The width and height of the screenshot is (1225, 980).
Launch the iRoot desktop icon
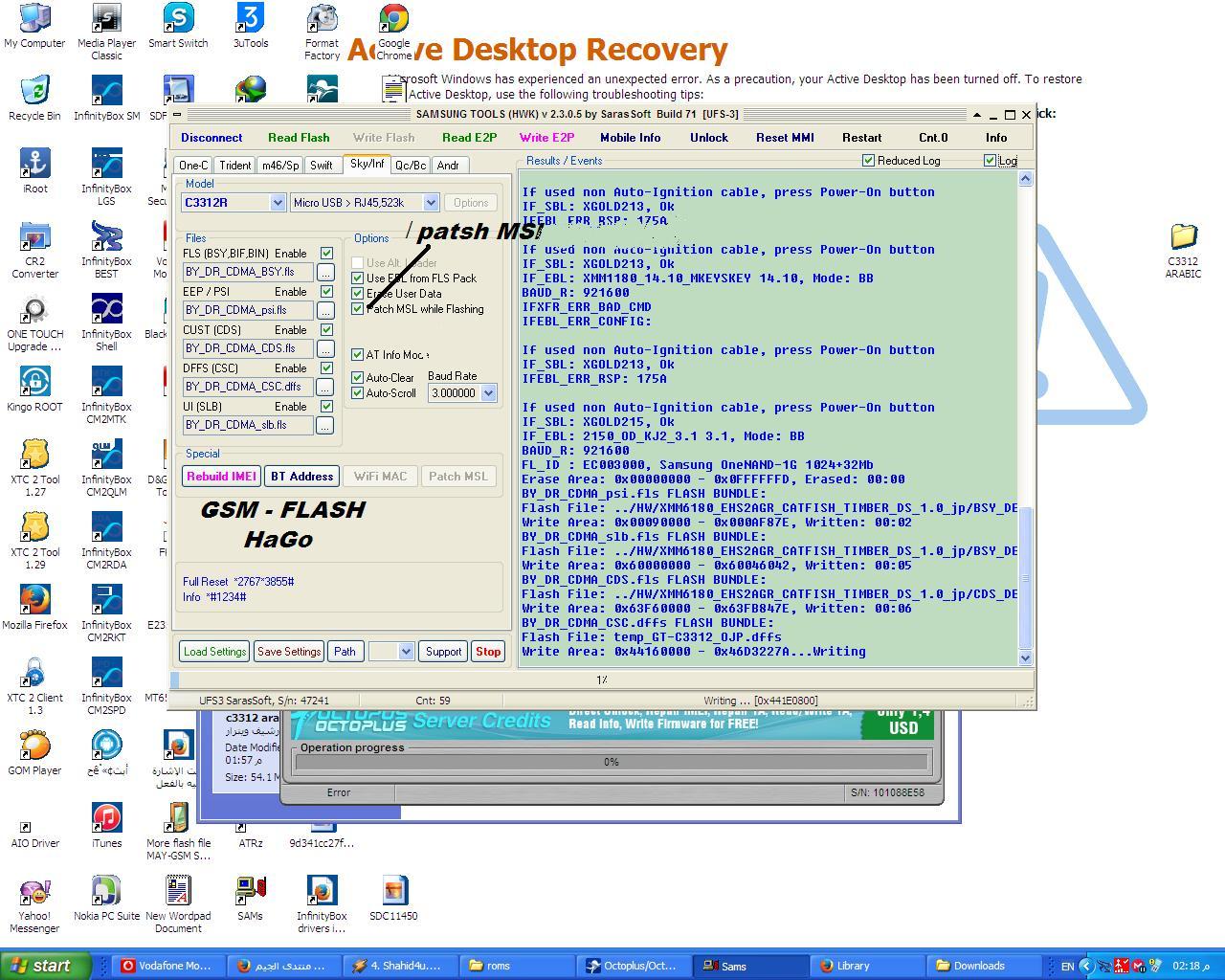34,171
